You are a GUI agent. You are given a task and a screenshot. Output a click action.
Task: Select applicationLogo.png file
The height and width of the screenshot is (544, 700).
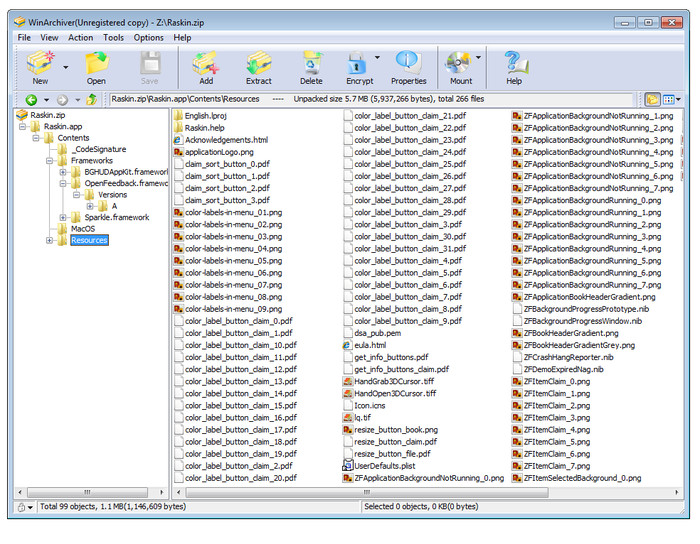click(x=219, y=152)
